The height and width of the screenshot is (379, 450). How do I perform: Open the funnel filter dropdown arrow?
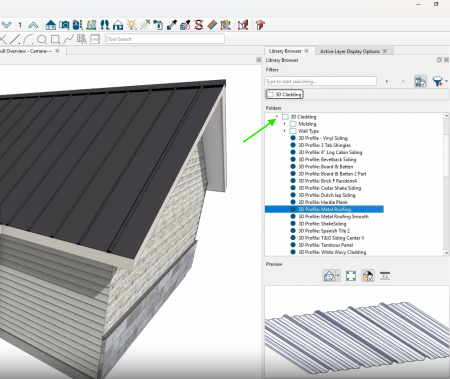(446, 81)
